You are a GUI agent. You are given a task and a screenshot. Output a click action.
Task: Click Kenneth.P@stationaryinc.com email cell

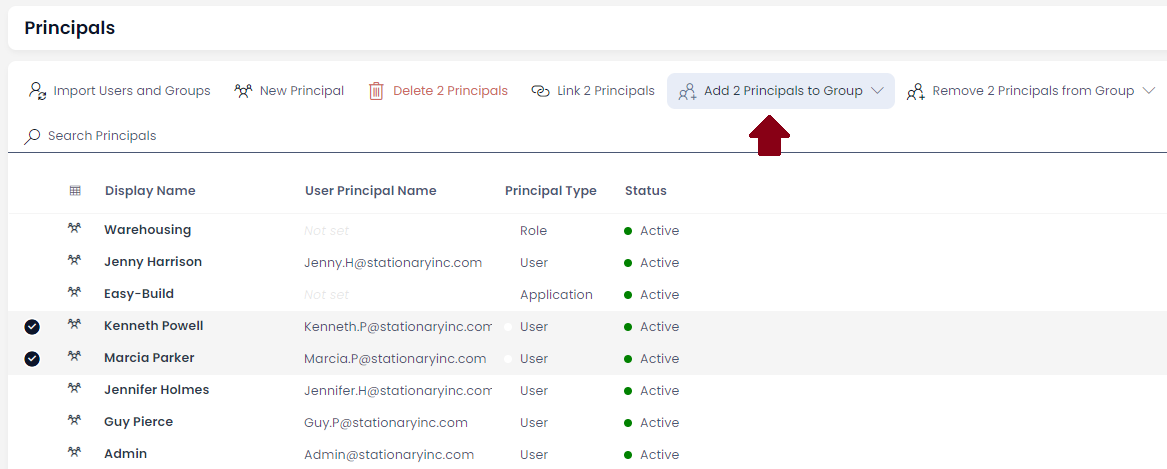pos(398,327)
